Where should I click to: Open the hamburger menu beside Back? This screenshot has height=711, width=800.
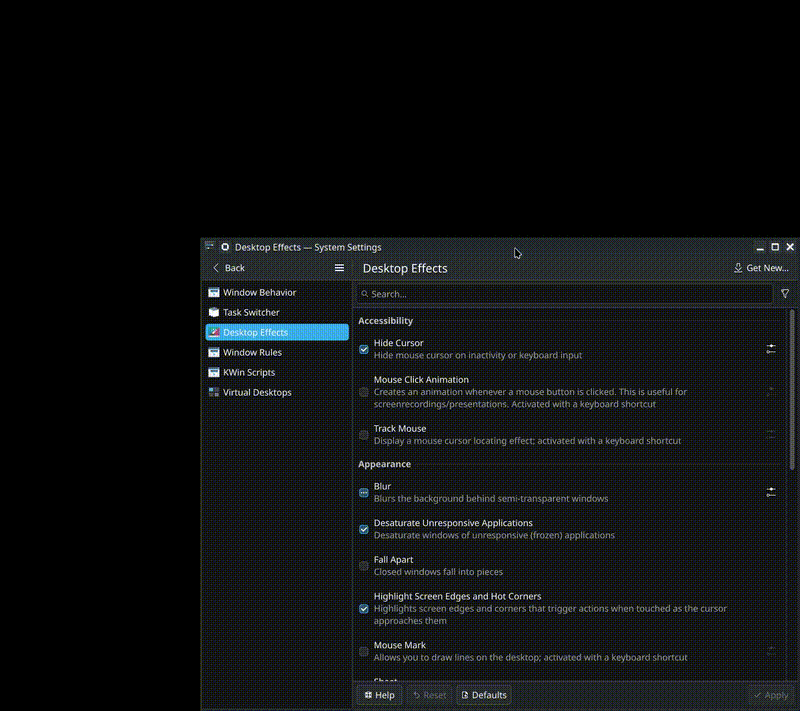point(339,268)
